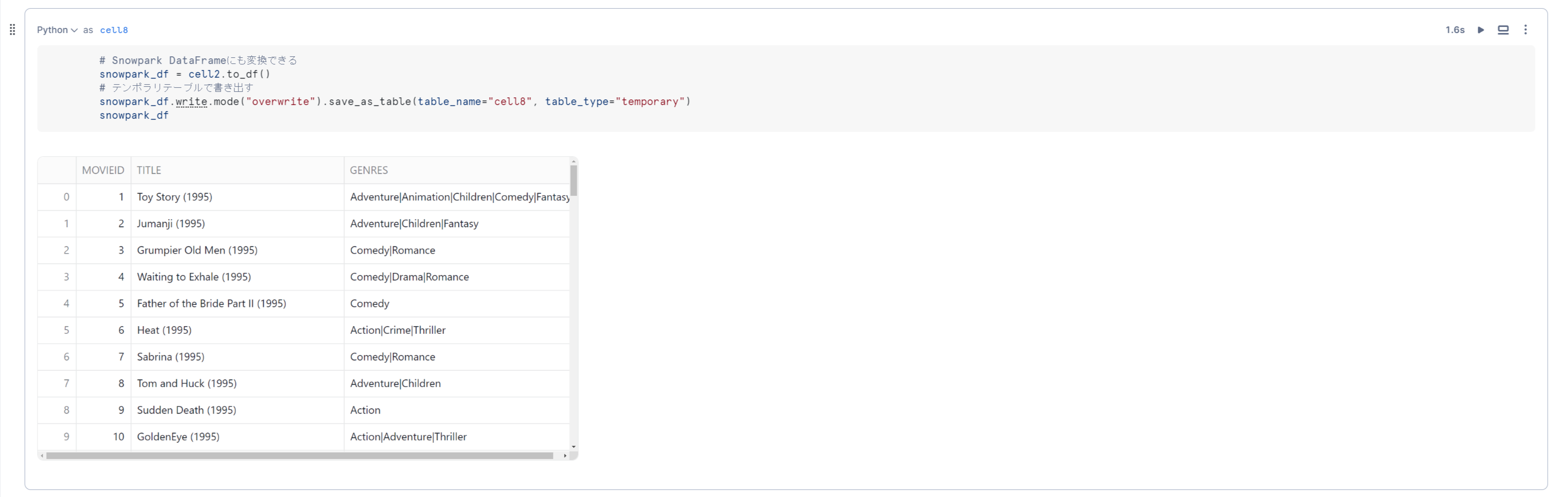Rename the cell via cell8 label
The width and height of the screenshot is (1568, 497).
click(x=114, y=30)
